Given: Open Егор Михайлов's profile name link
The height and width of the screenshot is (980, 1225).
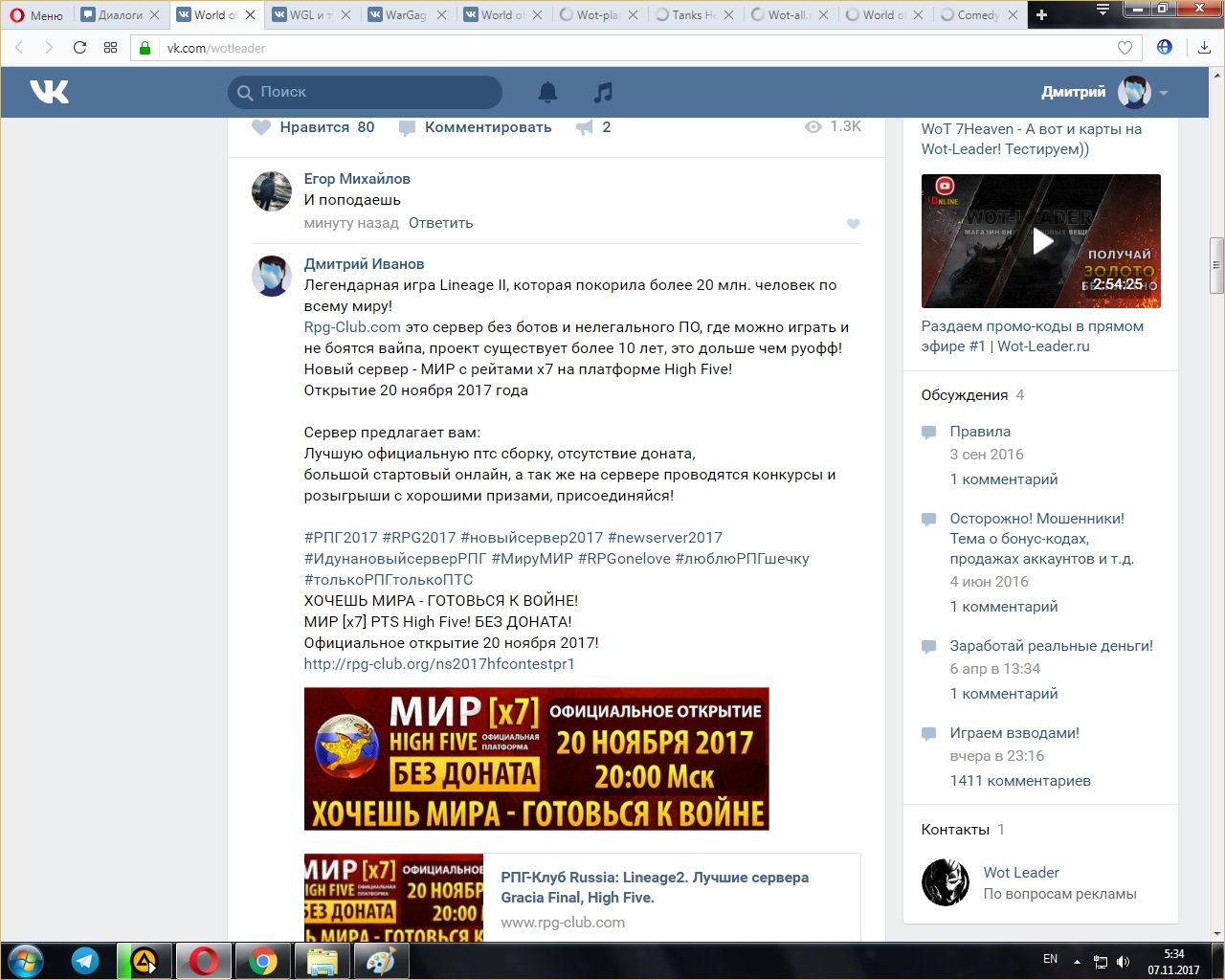Looking at the screenshot, I should (x=357, y=179).
